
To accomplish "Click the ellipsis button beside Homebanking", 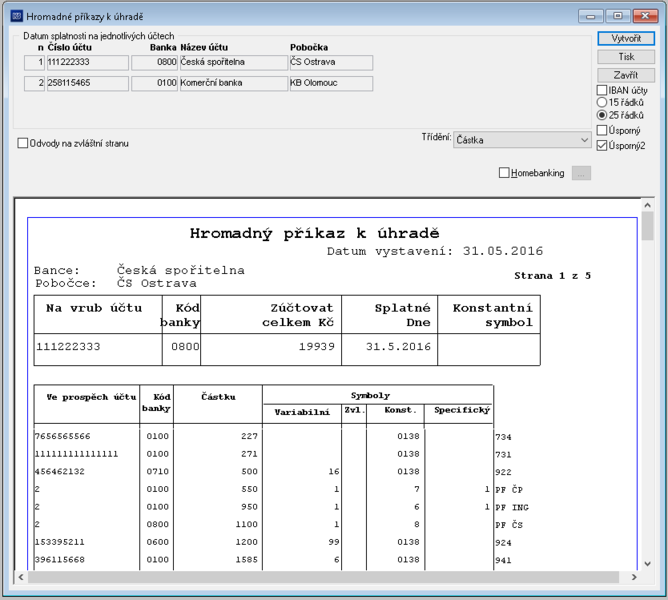I will tap(581, 173).
